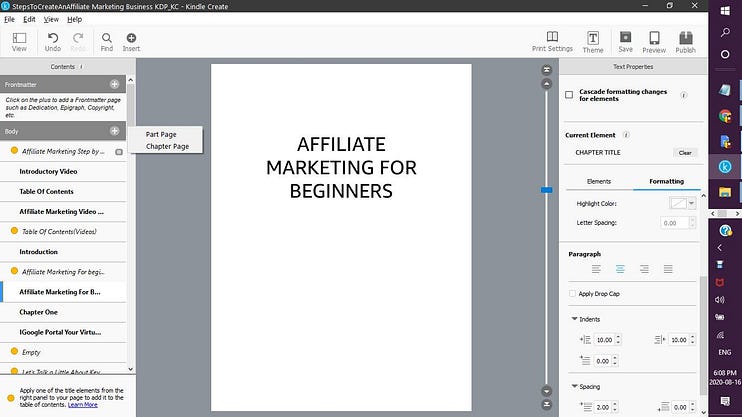The width and height of the screenshot is (742, 417).
Task: Open File Explorer from taskbar
Action: 725,192
